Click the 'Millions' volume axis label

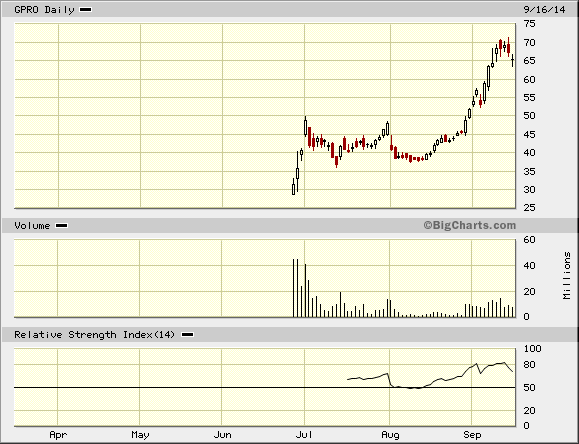click(x=567, y=276)
